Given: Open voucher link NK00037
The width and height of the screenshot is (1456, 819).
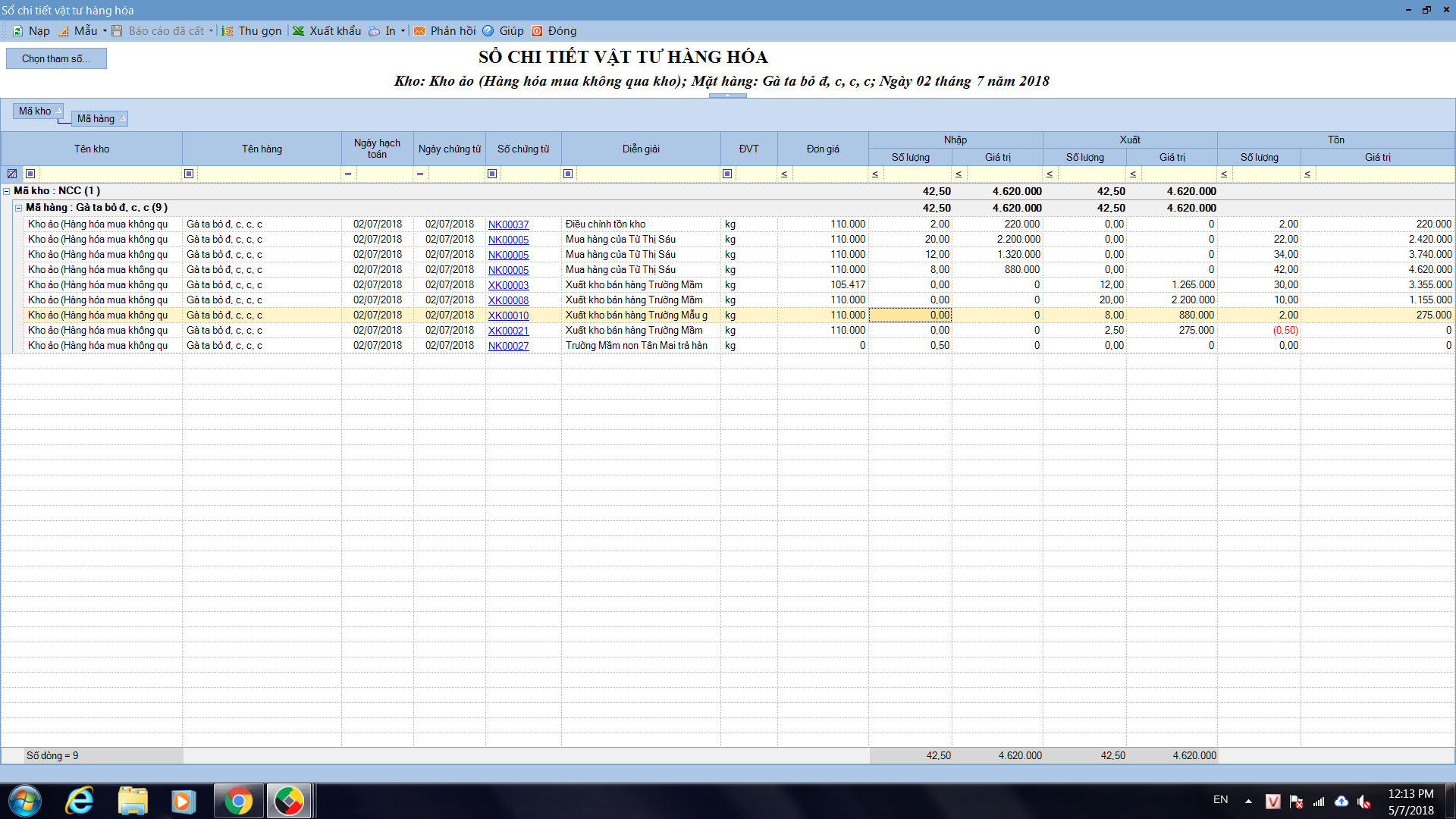Looking at the screenshot, I should [x=508, y=224].
